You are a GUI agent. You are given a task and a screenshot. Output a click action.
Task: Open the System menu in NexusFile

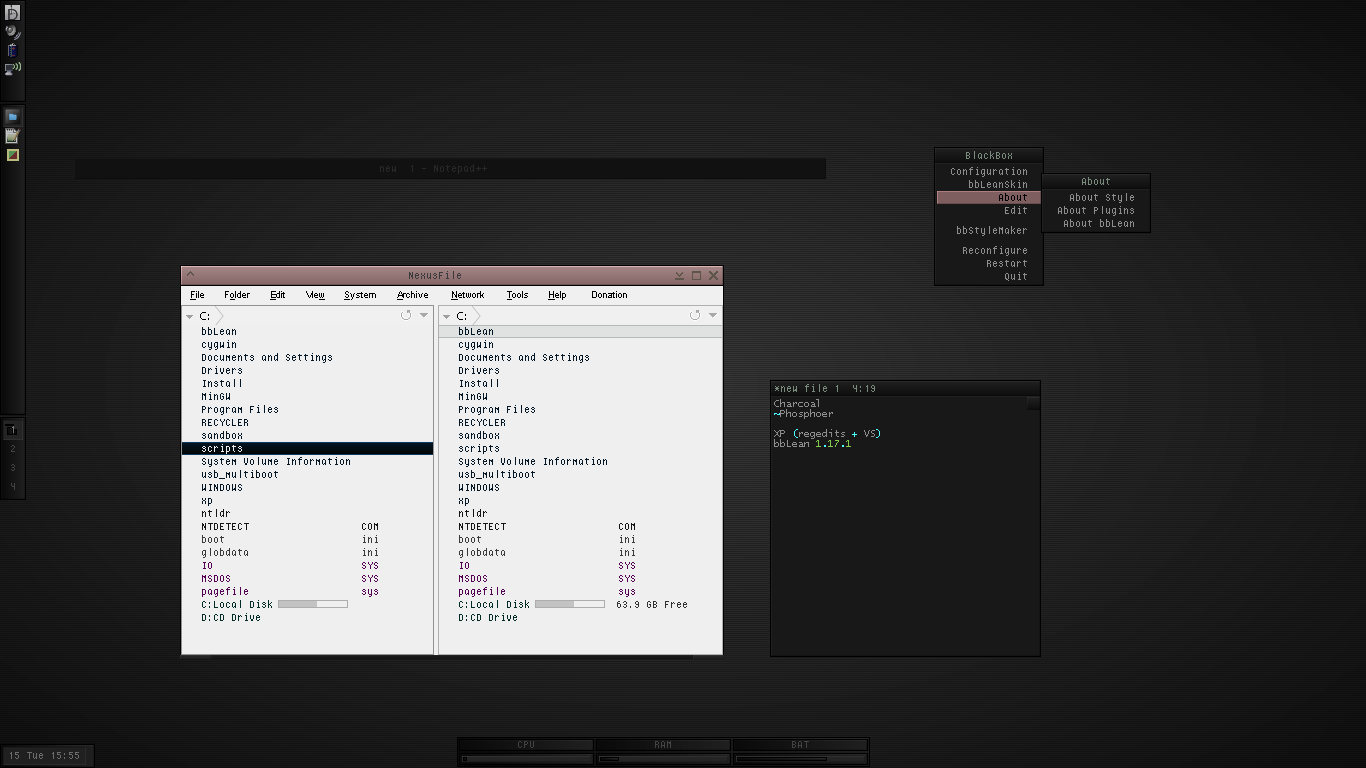click(x=360, y=295)
